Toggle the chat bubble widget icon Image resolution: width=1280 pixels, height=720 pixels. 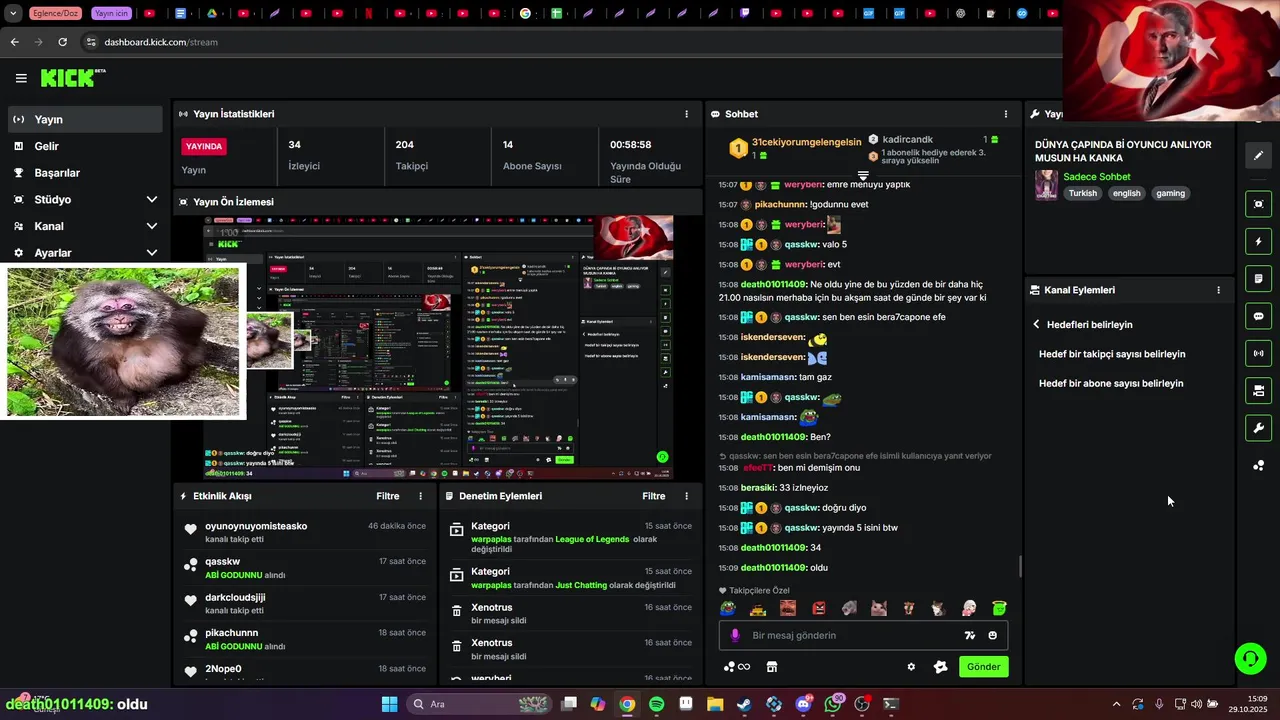[1258, 316]
